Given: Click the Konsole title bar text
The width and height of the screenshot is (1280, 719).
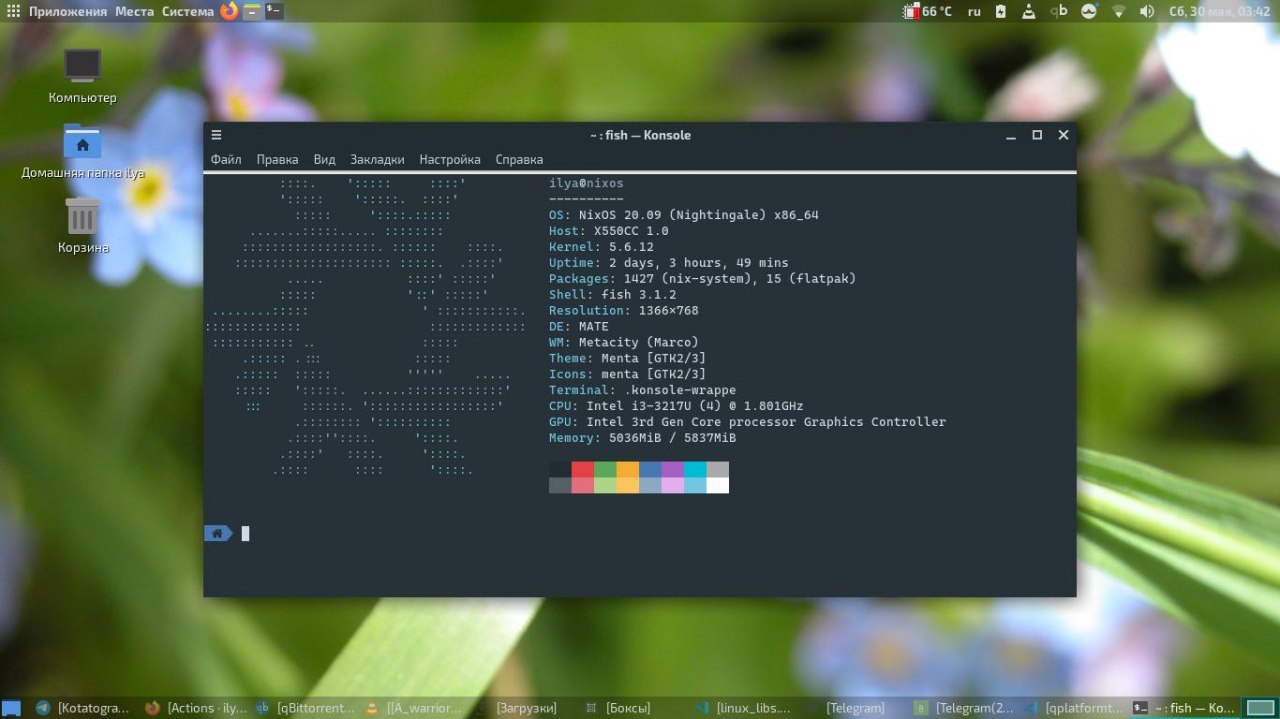Looking at the screenshot, I should point(640,135).
